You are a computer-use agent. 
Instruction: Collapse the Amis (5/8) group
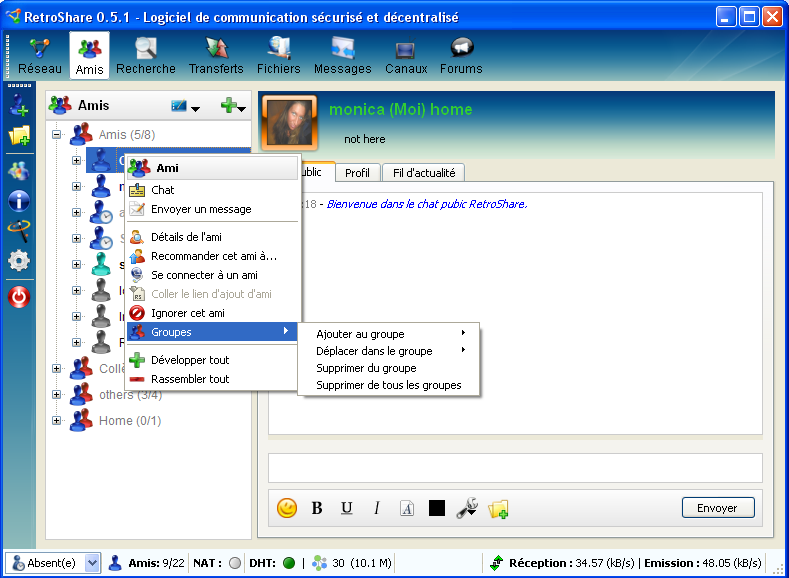[x=56, y=134]
